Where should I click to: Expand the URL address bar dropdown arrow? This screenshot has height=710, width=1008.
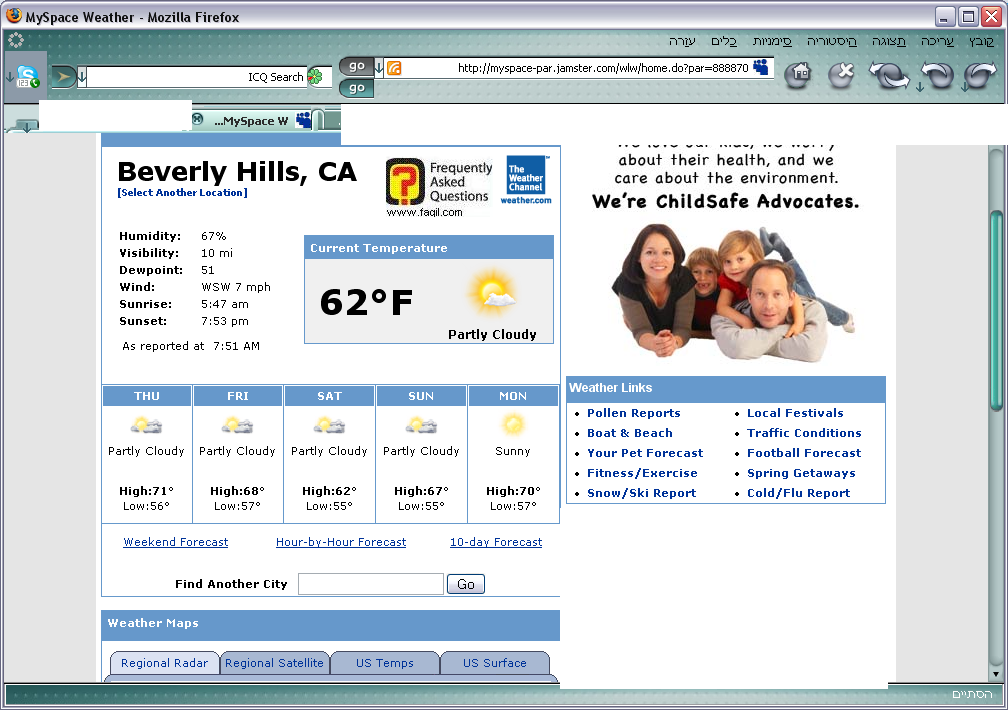tap(379, 68)
